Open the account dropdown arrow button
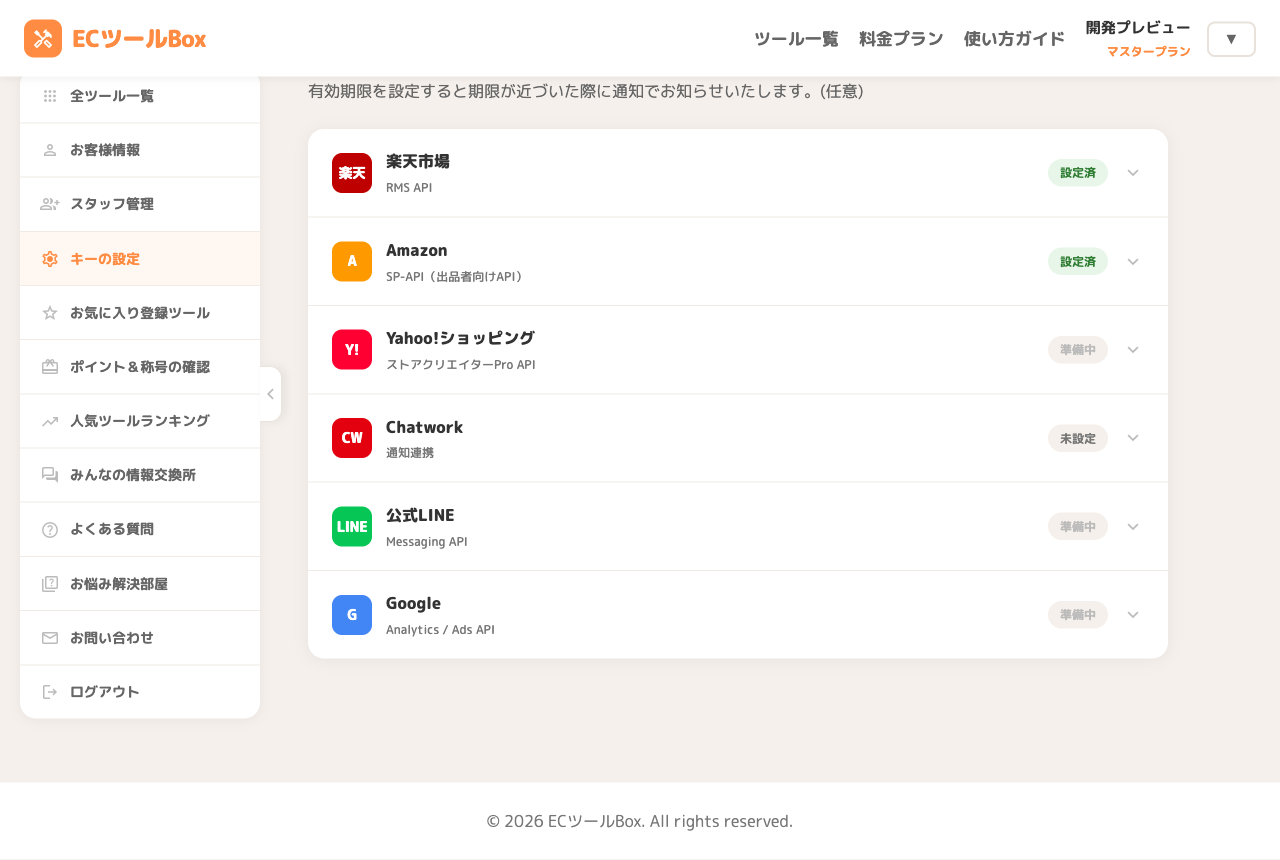The image size is (1280, 860). [x=1231, y=39]
